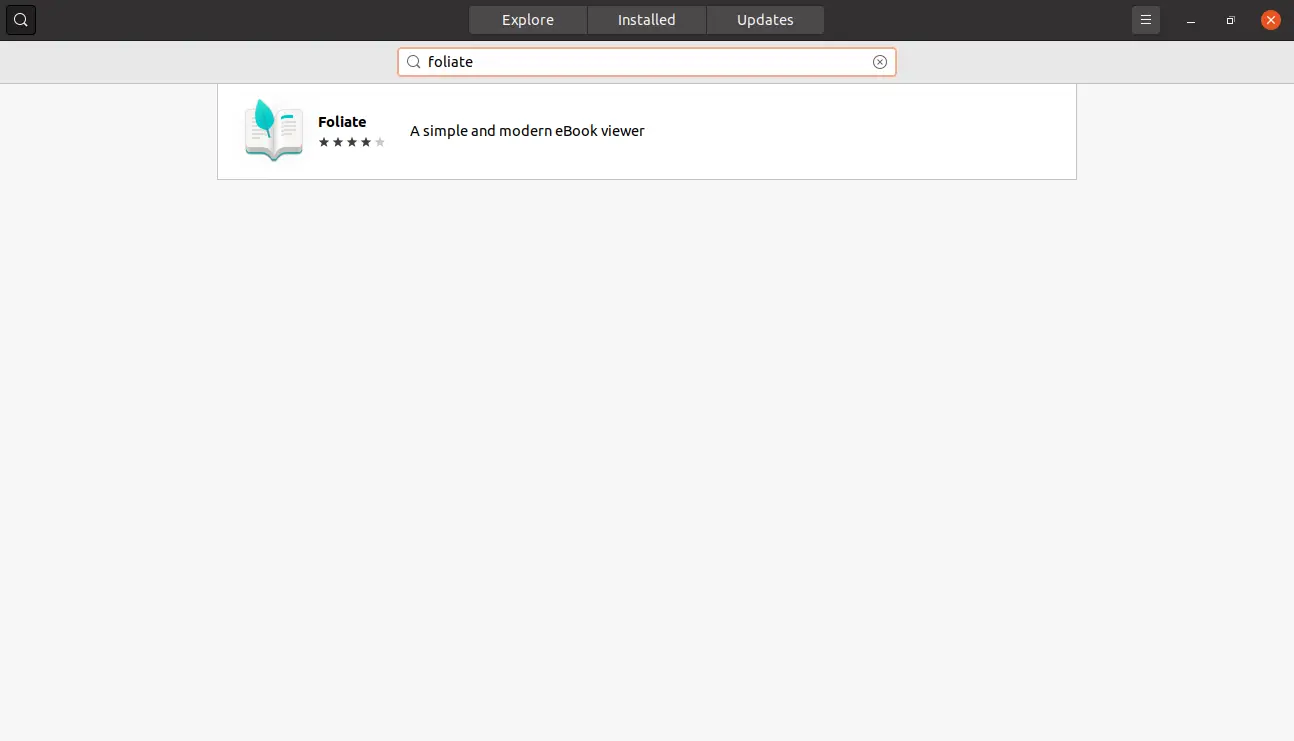Go to the Updates tab

[x=765, y=20]
